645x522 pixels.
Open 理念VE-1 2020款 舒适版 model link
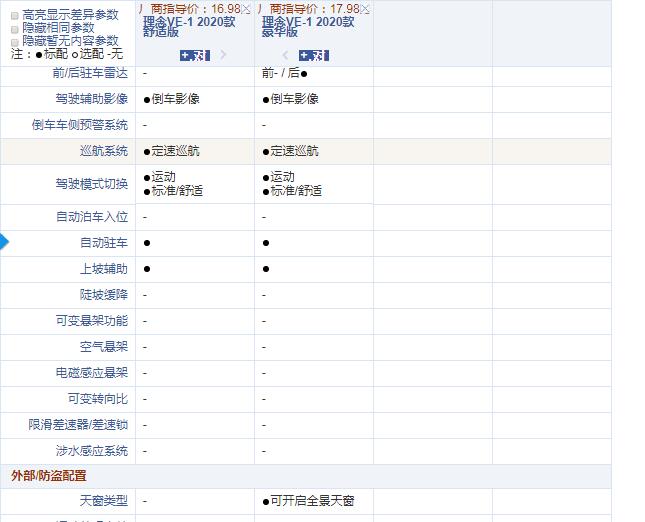click(189, 26)
